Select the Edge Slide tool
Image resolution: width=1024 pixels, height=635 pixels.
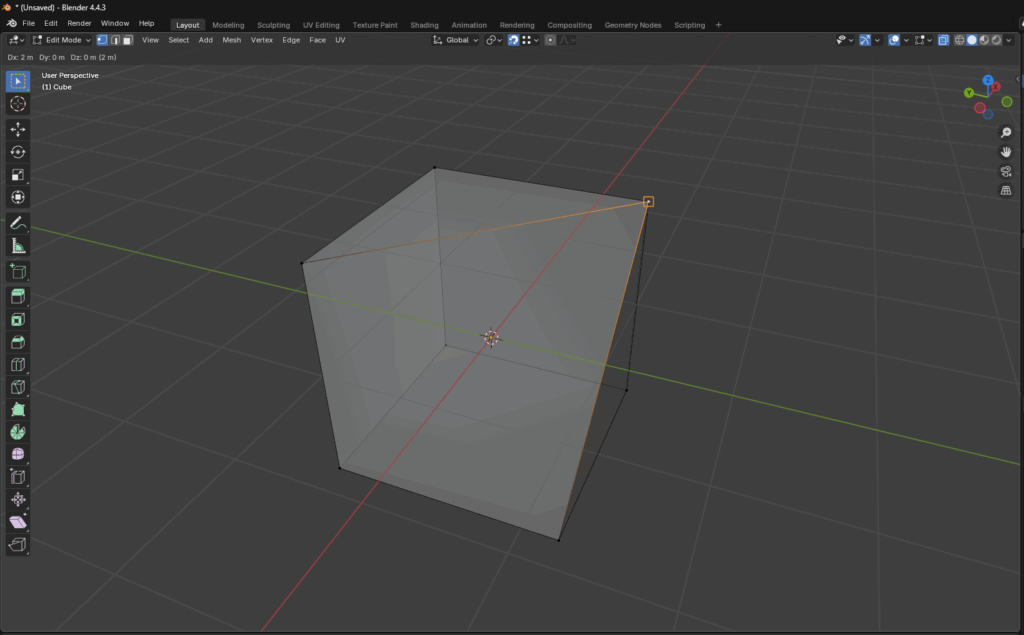[18, 477]
